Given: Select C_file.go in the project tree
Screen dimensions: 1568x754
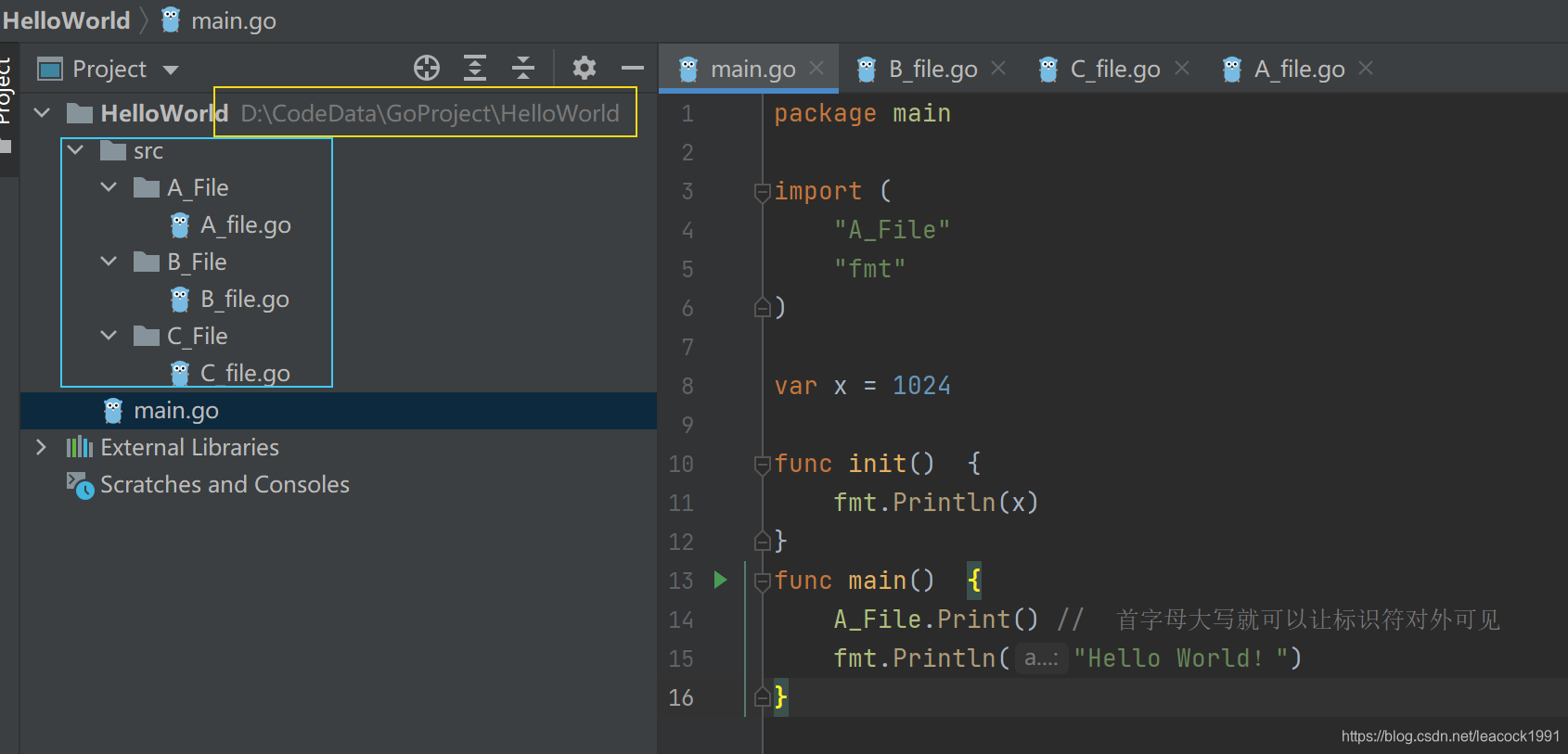Looking at the screenshot, I should click(245, 373).
